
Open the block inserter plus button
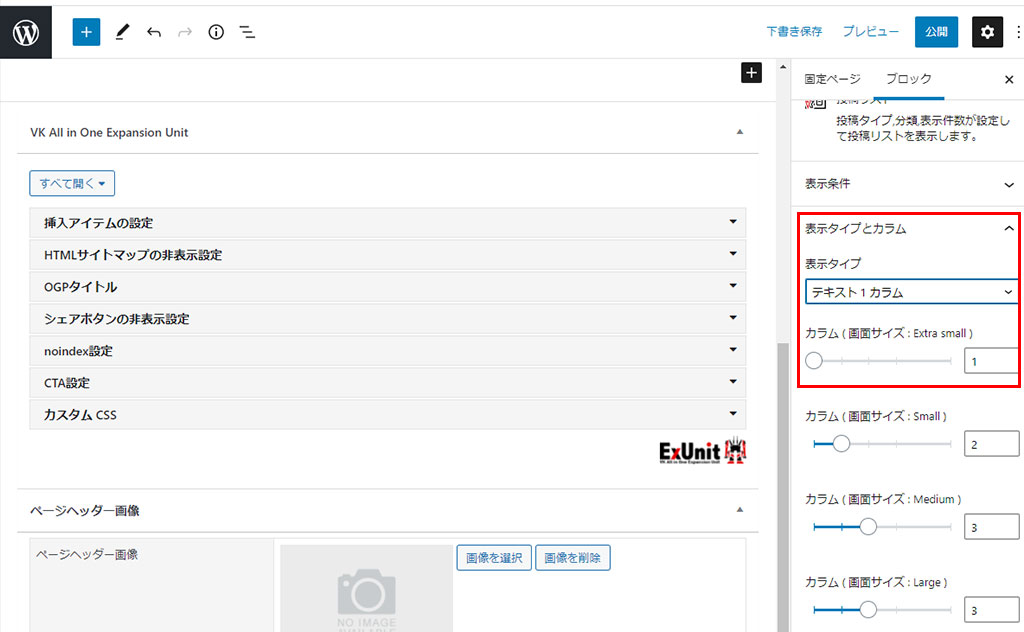tap(86, 32)
